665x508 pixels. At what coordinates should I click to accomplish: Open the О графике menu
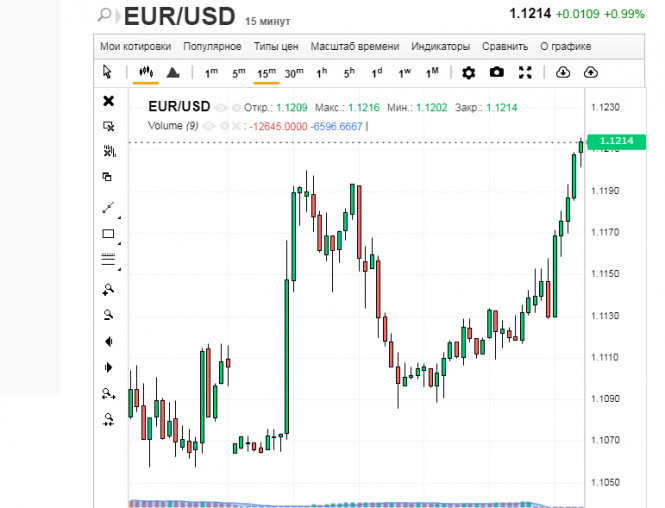566,46
